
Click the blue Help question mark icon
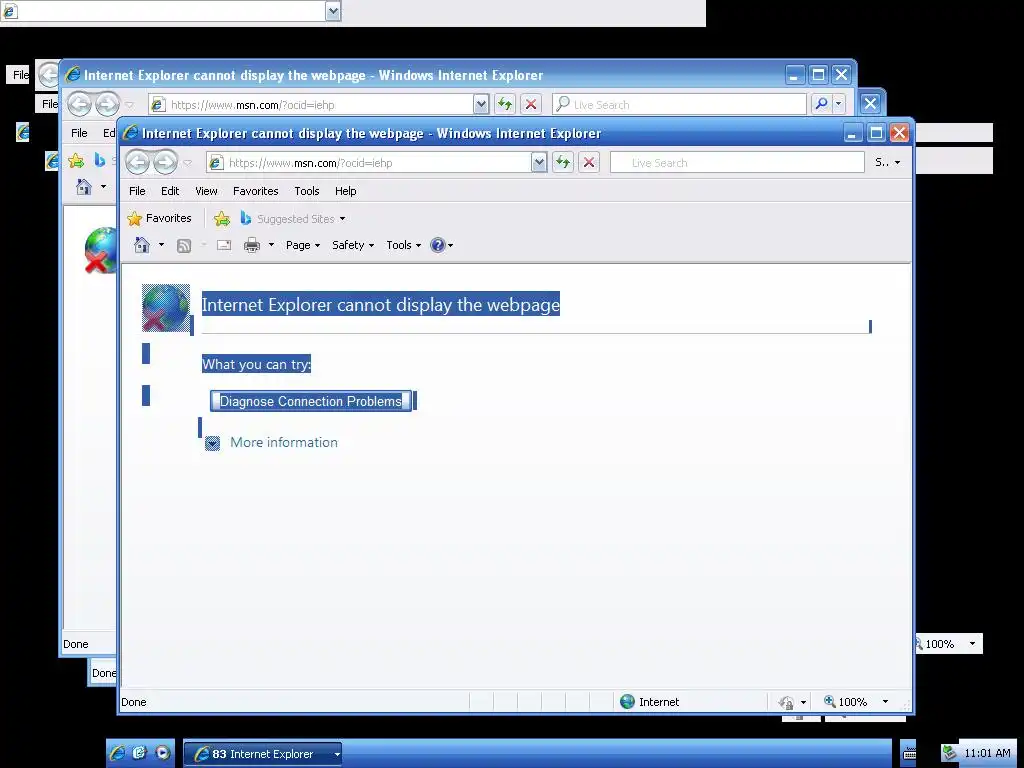point(438,246)
